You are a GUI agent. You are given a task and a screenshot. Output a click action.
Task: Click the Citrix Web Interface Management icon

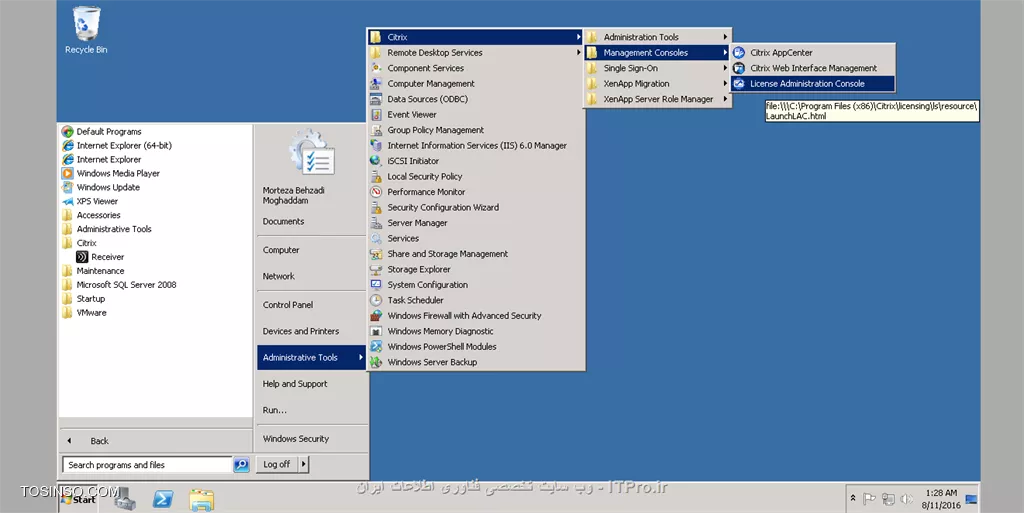[x=739, y=68]
